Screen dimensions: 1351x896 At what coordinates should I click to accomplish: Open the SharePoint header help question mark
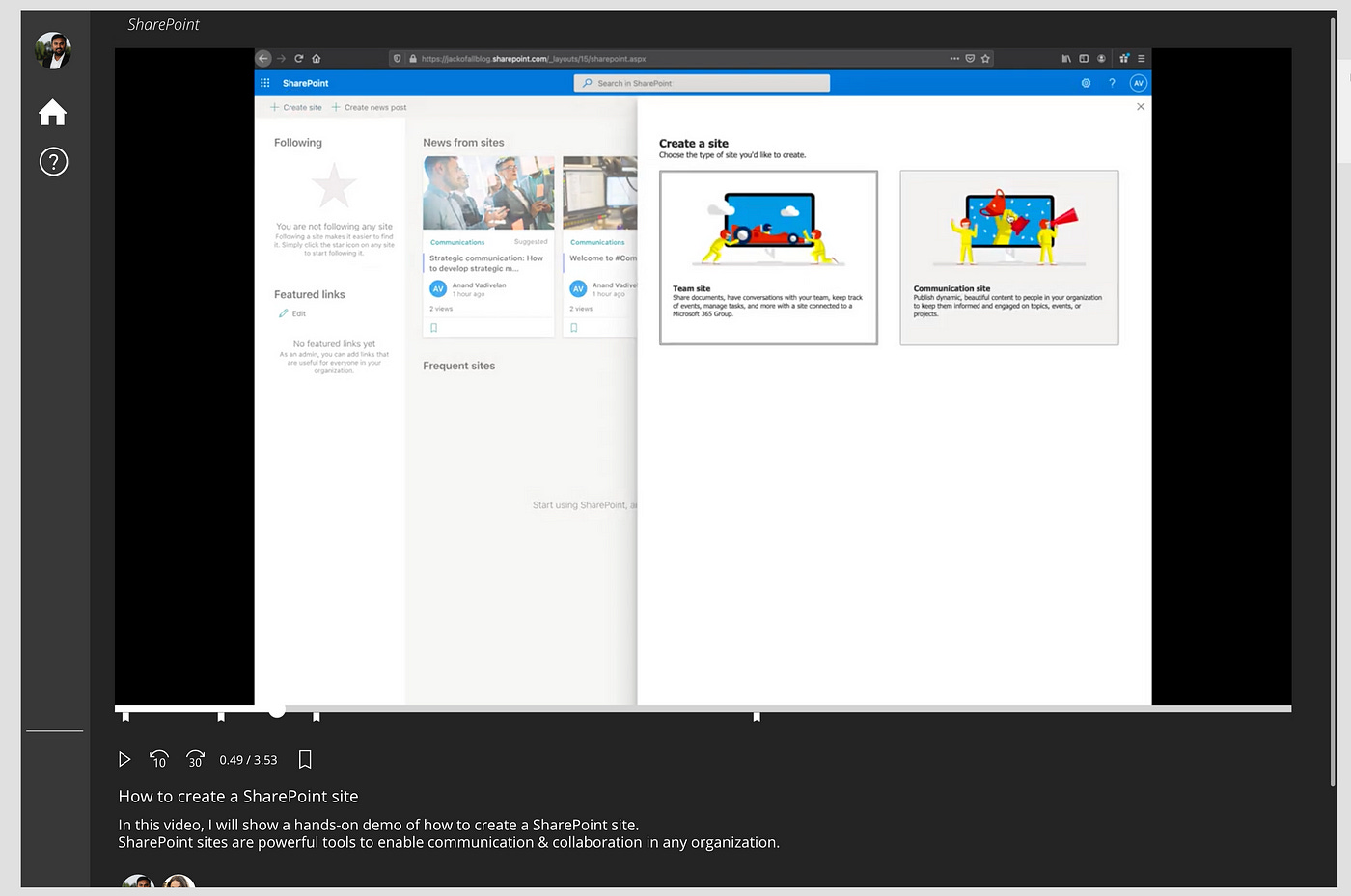pos(1112,83)
